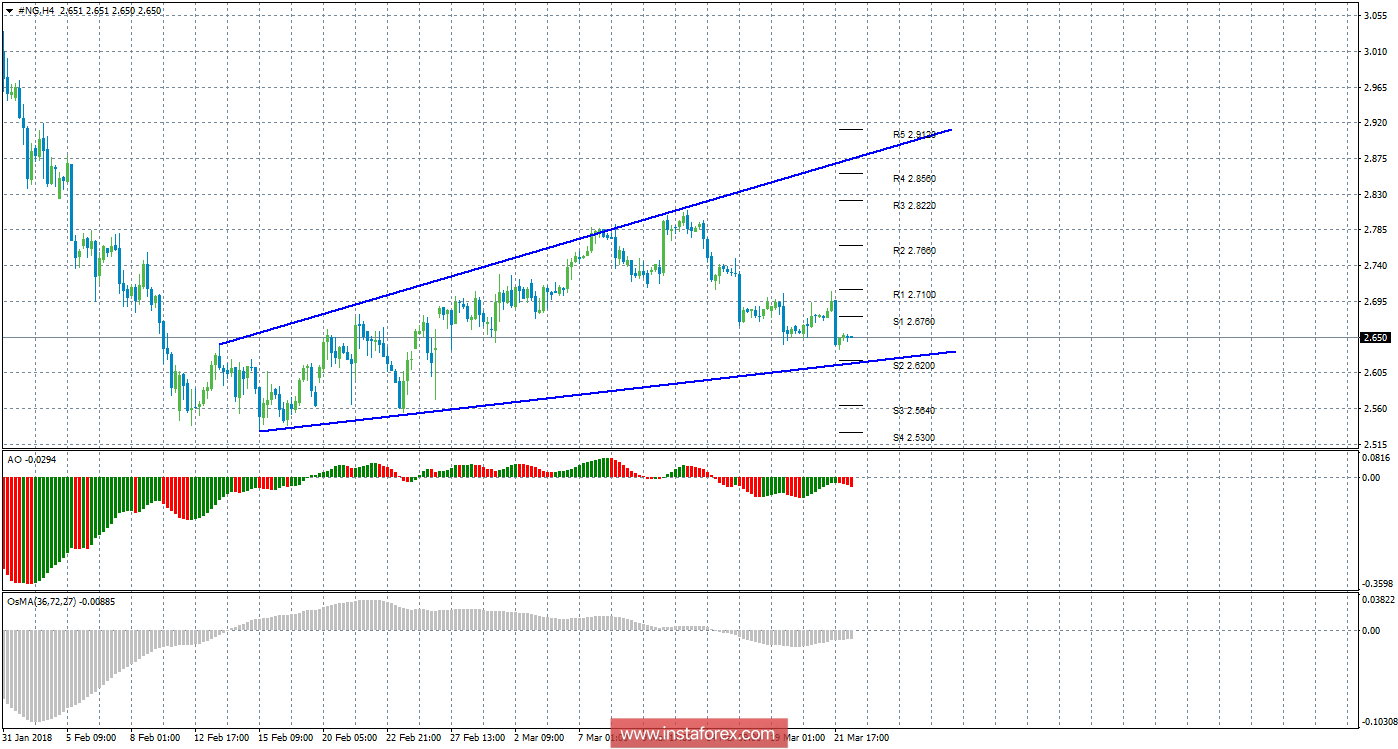Click the 2.785 price axis value
The height and width of the screenshot is (749, 1398).
click(1375, 230)
